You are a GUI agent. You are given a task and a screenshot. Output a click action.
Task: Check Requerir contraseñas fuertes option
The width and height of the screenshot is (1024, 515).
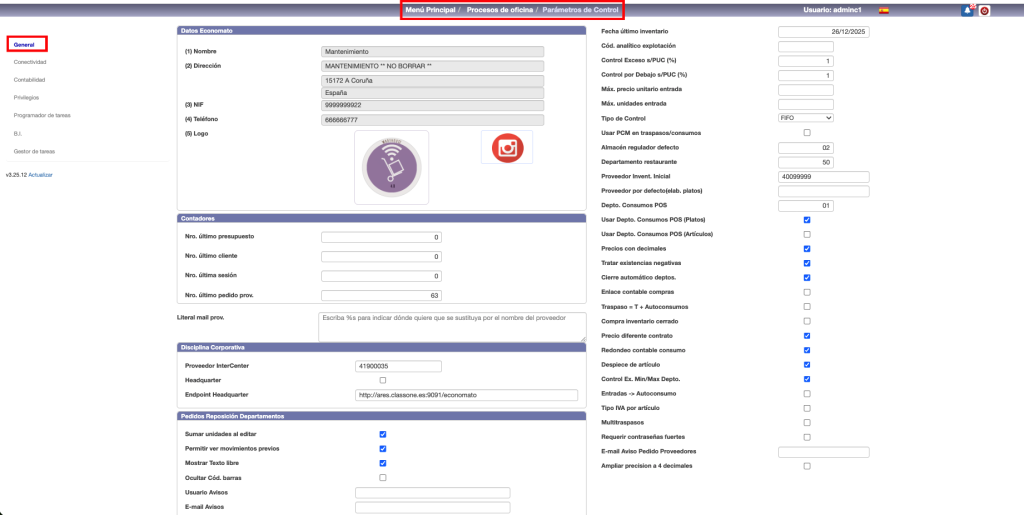(x=807, y=437)
